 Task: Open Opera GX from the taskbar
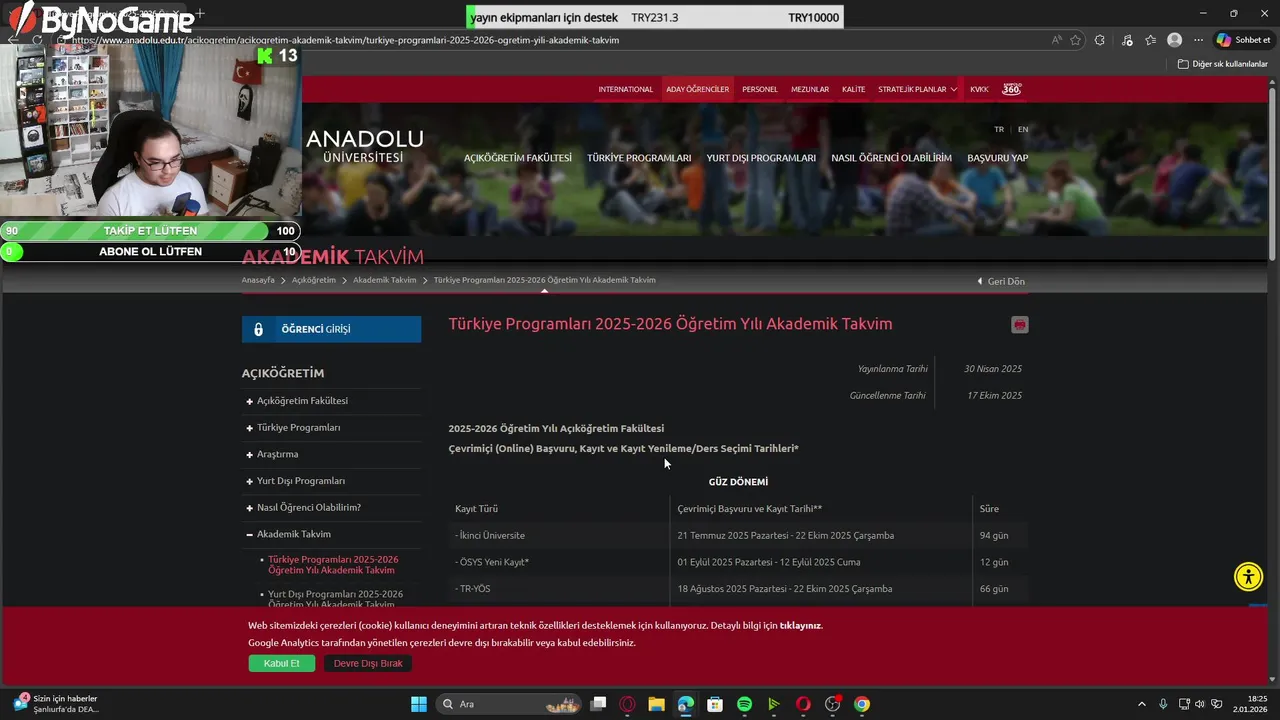pos(627,704)
